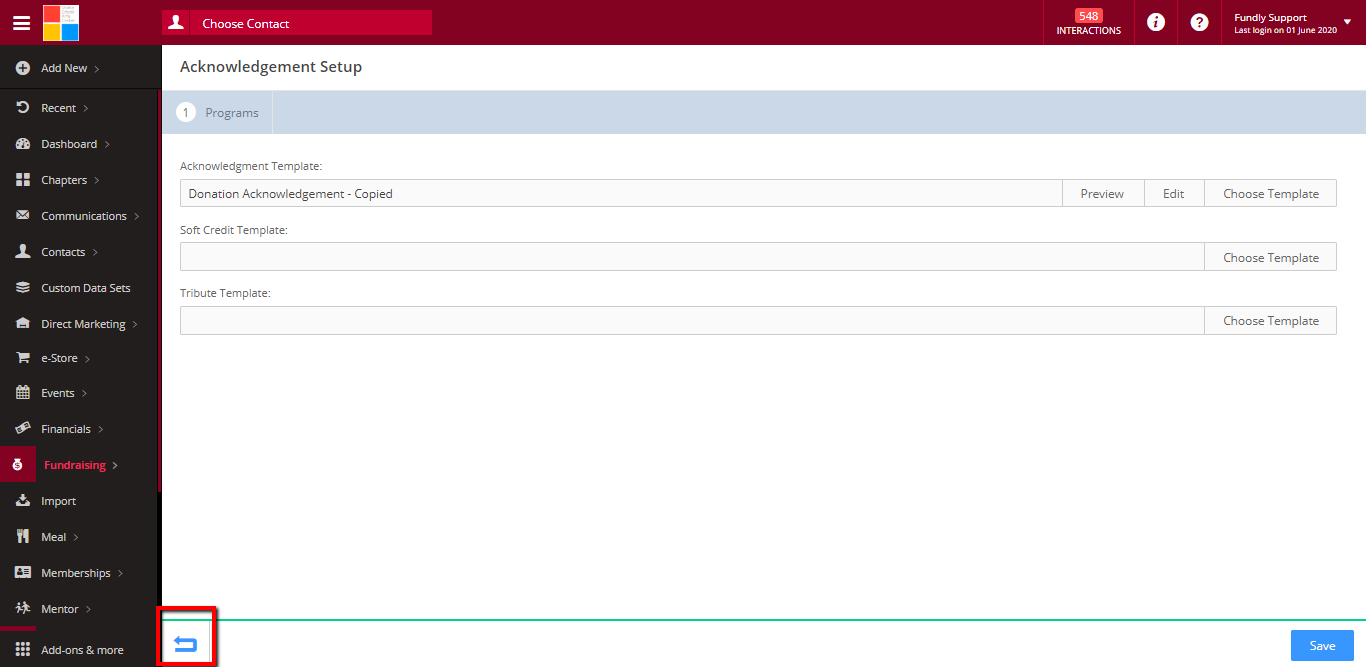Edit the Acknowledgment Template
The height and width of the screenshot is (667, 1366).
[1174, 194]
